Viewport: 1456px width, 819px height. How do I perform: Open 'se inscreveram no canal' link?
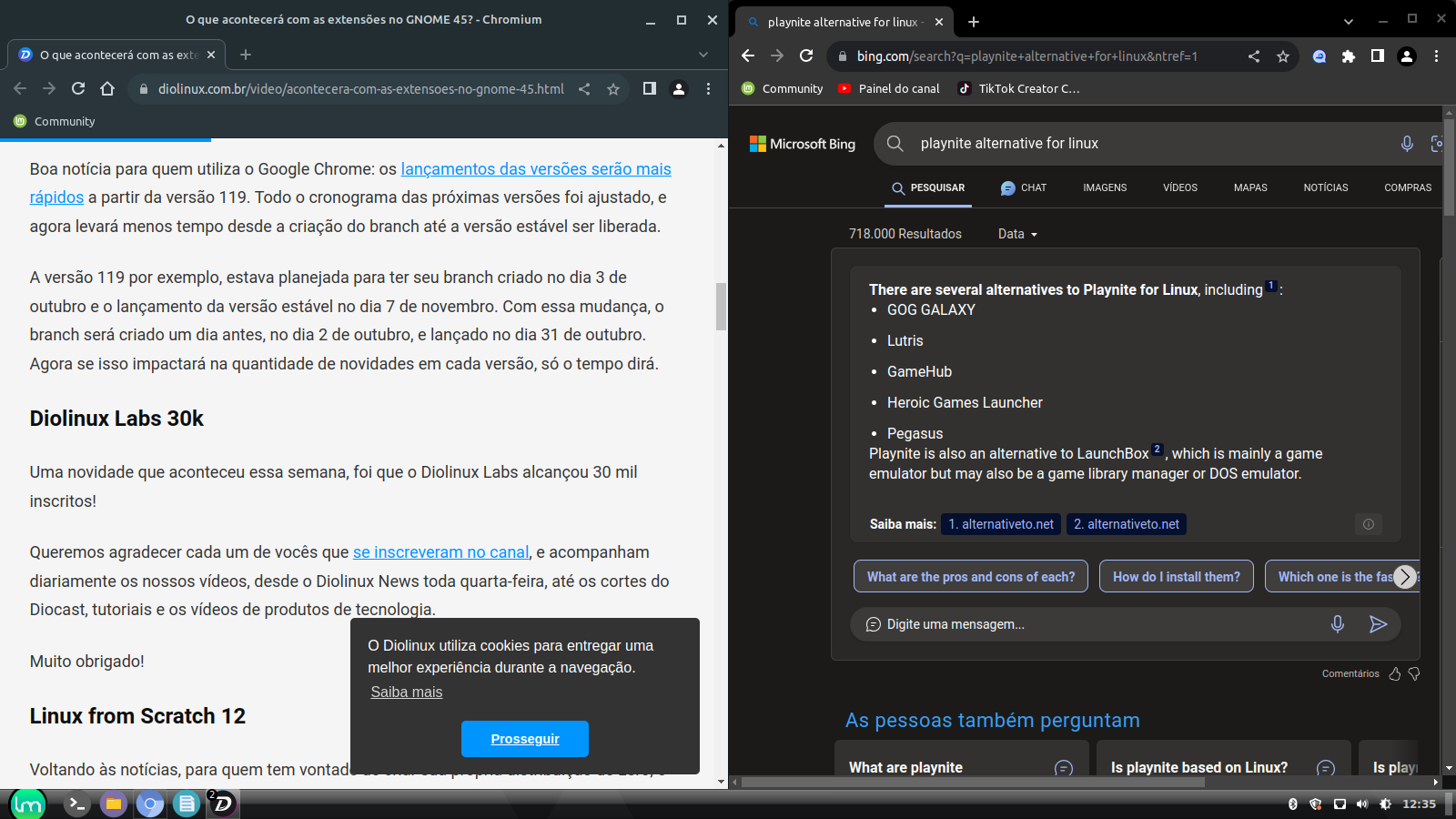440,552
